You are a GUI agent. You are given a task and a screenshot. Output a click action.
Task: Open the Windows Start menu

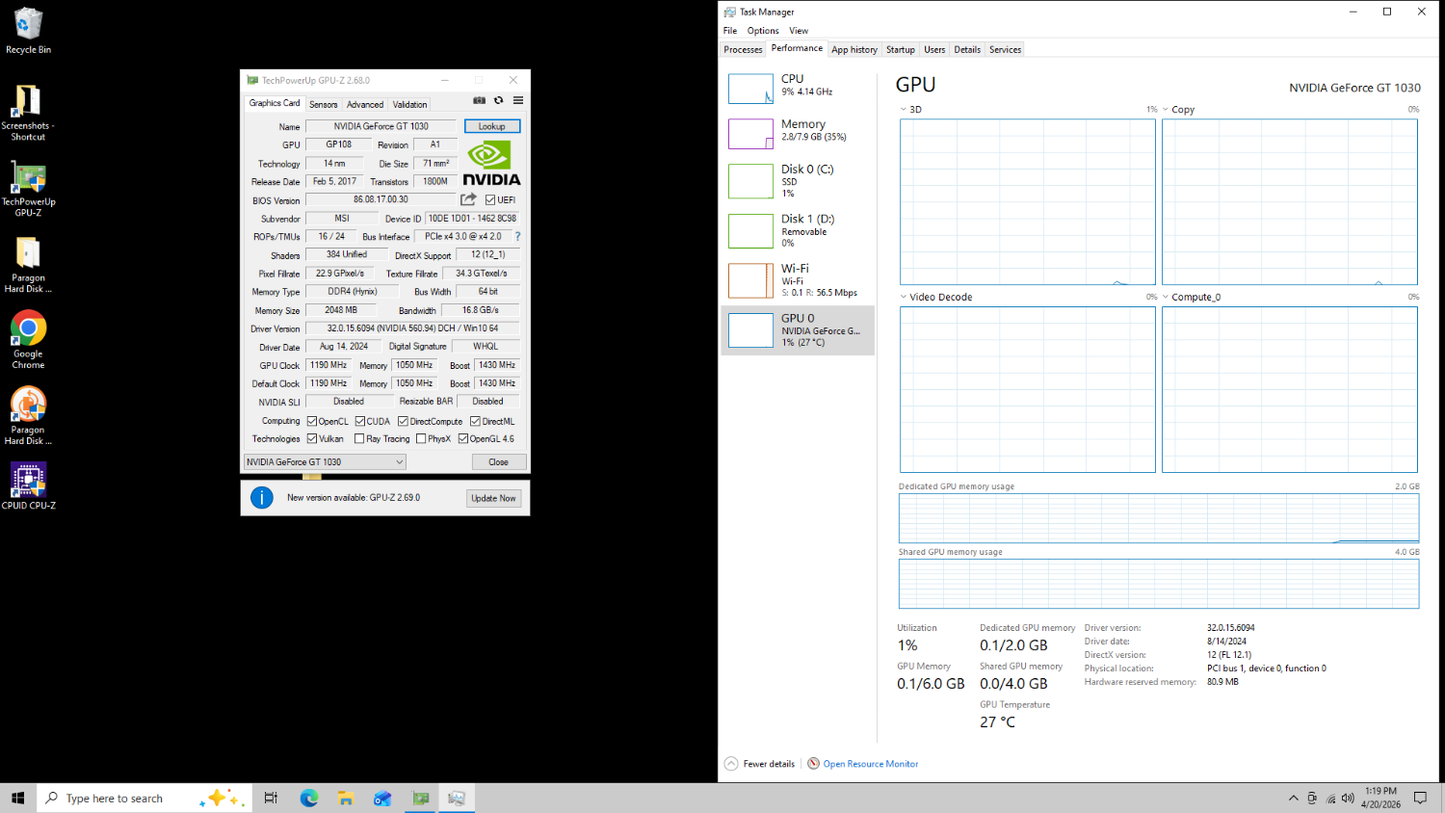point(17,798)
